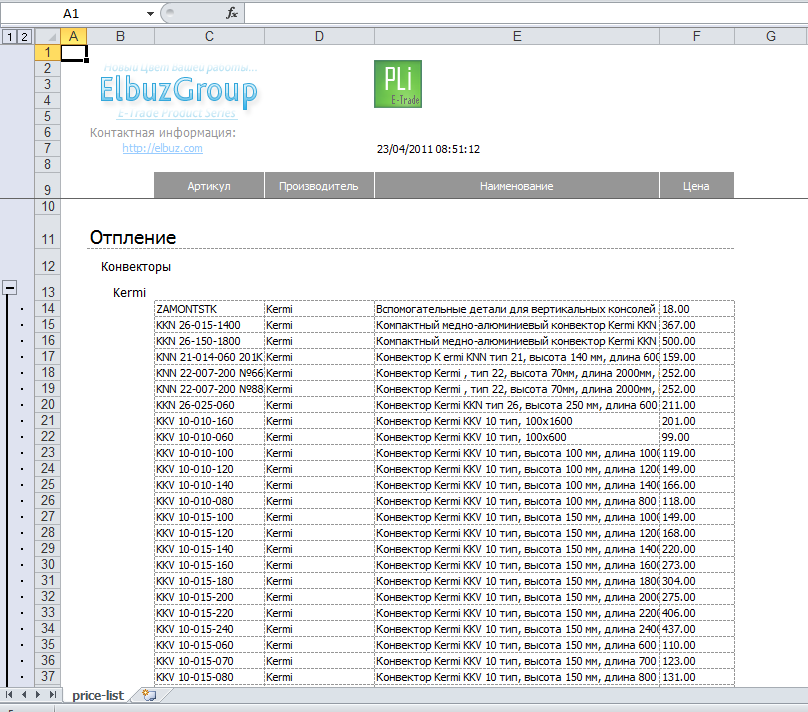
Task: Select price cell 99.00
Action: [x=697, y=437]
